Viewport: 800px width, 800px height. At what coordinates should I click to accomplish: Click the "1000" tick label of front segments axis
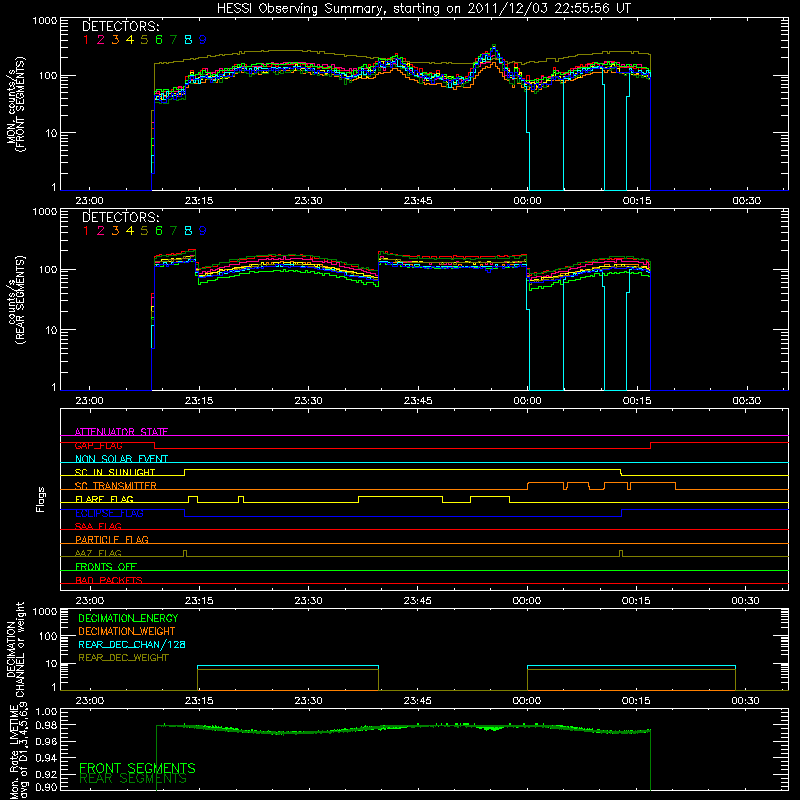pyautogui.click(x=45, y=21)
